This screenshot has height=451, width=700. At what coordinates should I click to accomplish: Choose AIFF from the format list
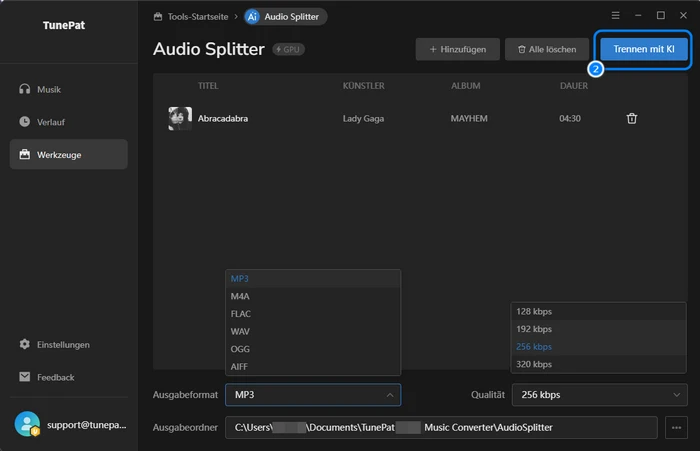[x=313, y=367]
